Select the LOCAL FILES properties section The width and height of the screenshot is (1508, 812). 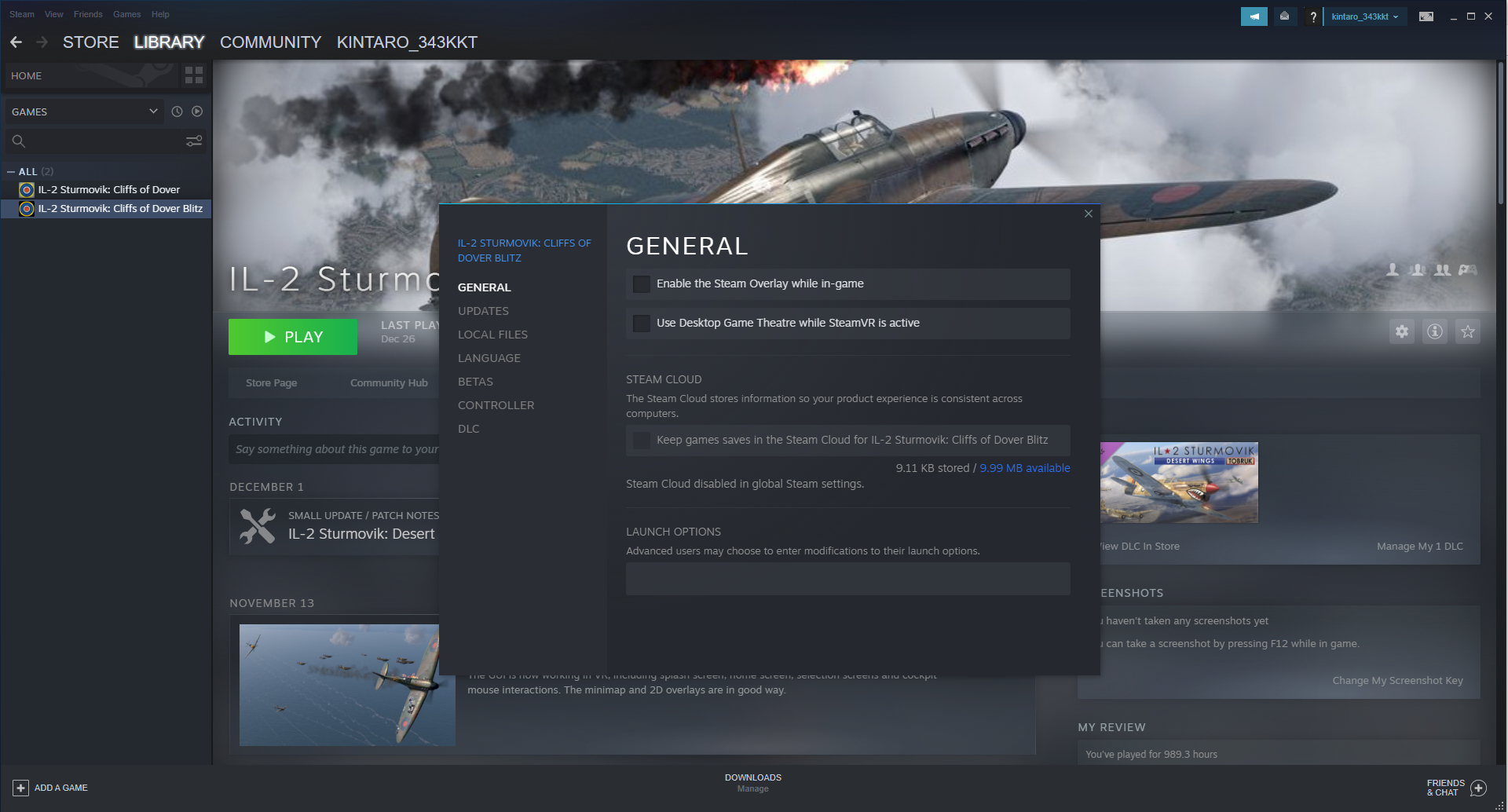pyautogui.click(x=492, y=335)
